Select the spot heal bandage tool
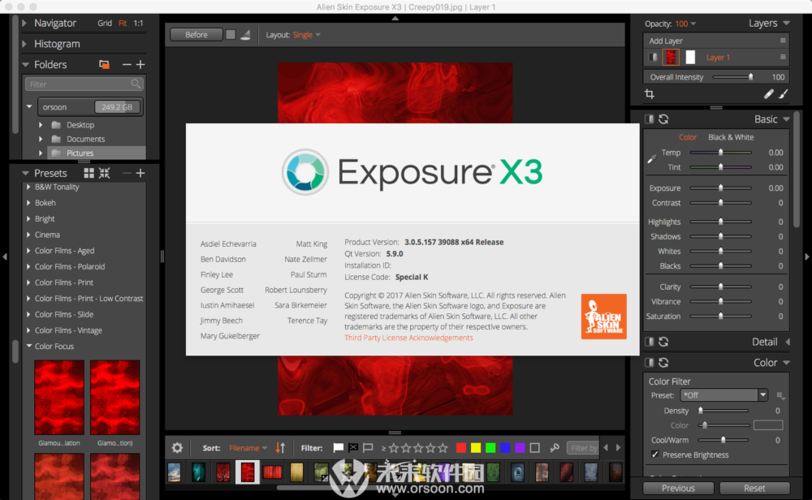The height and width of the screenshot is (500, 812). (768, 94)
